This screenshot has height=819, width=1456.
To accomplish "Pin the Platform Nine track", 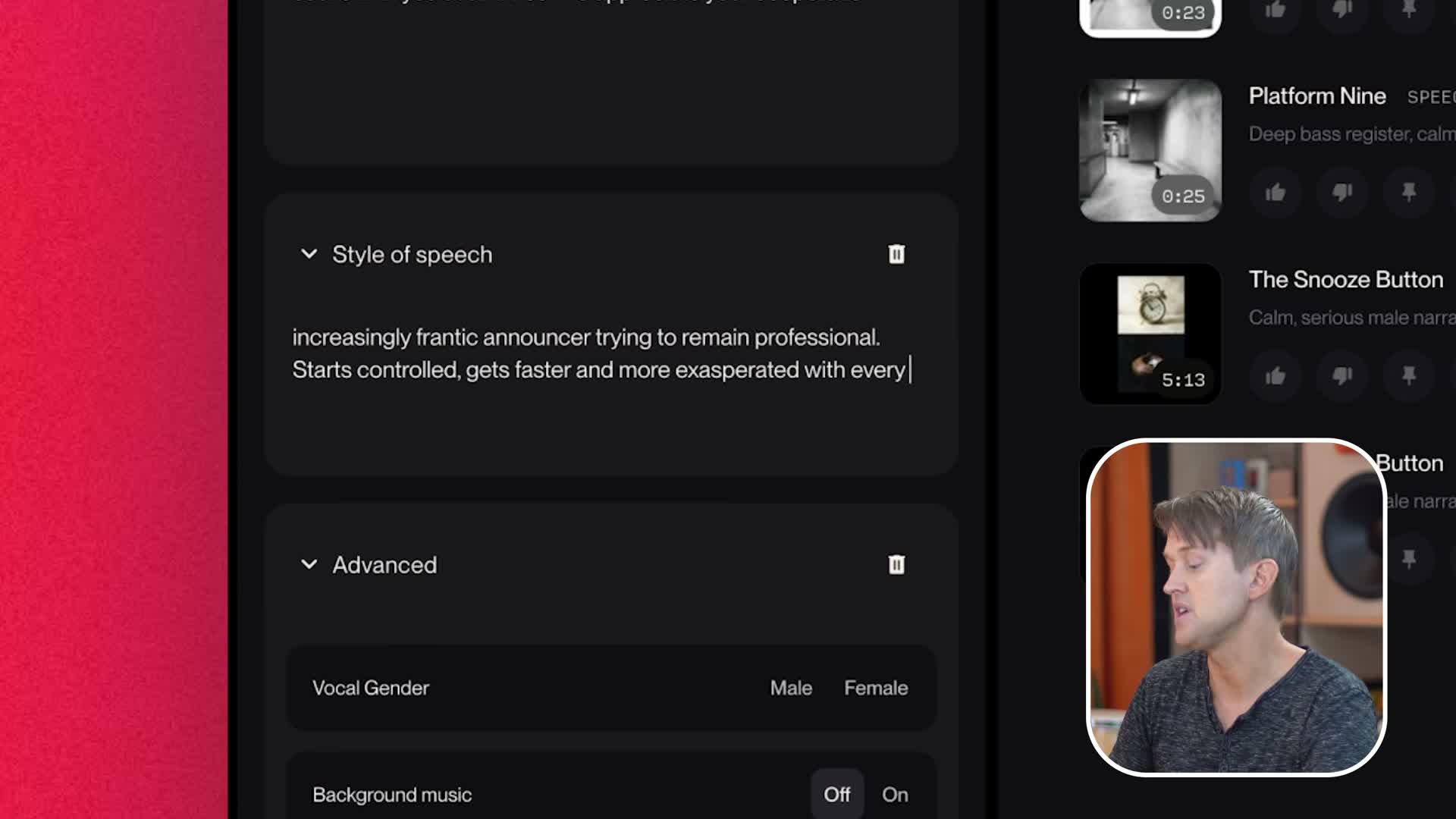I will pos(1409,193).
